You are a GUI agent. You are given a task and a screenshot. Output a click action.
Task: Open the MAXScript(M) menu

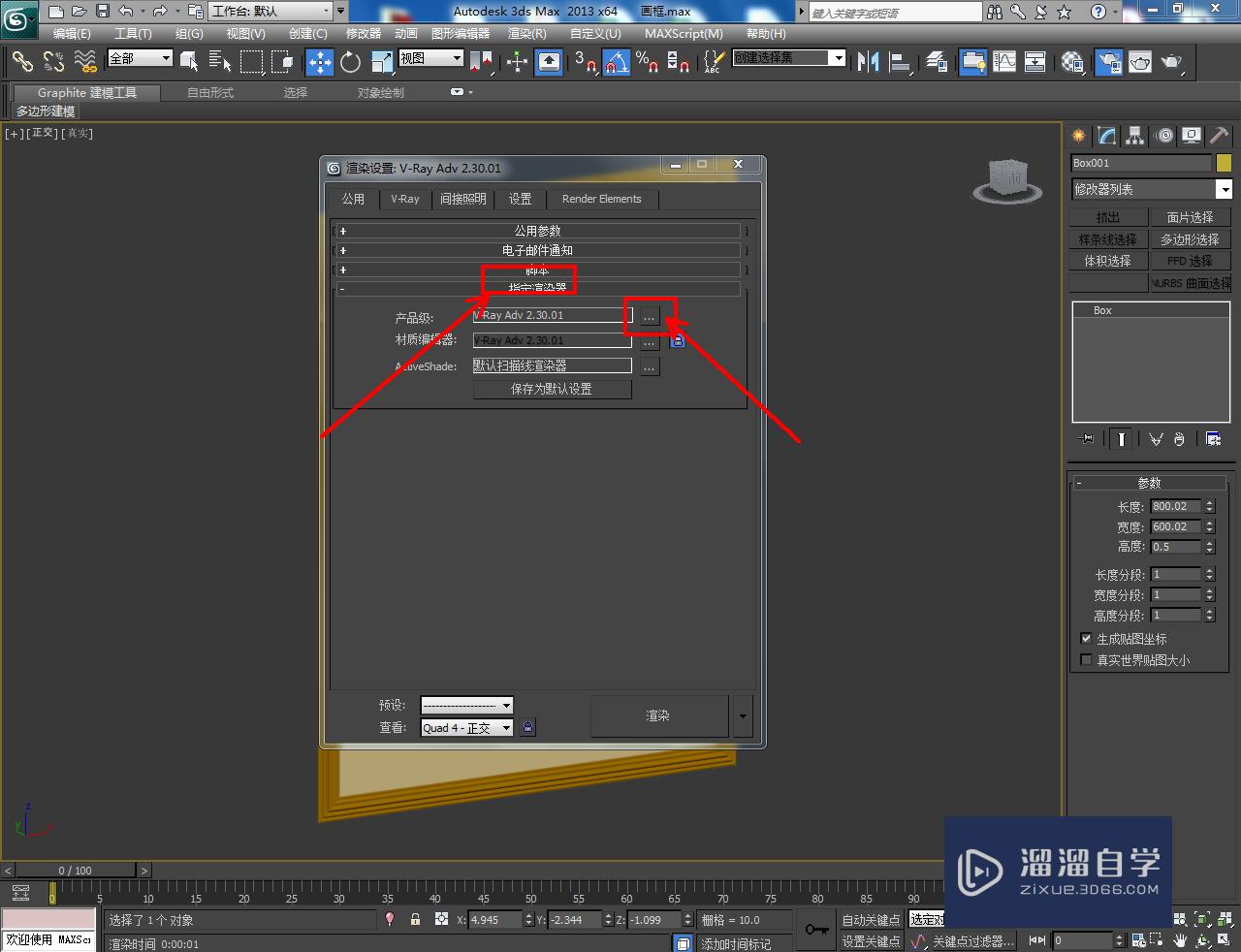tap(684, 34)
